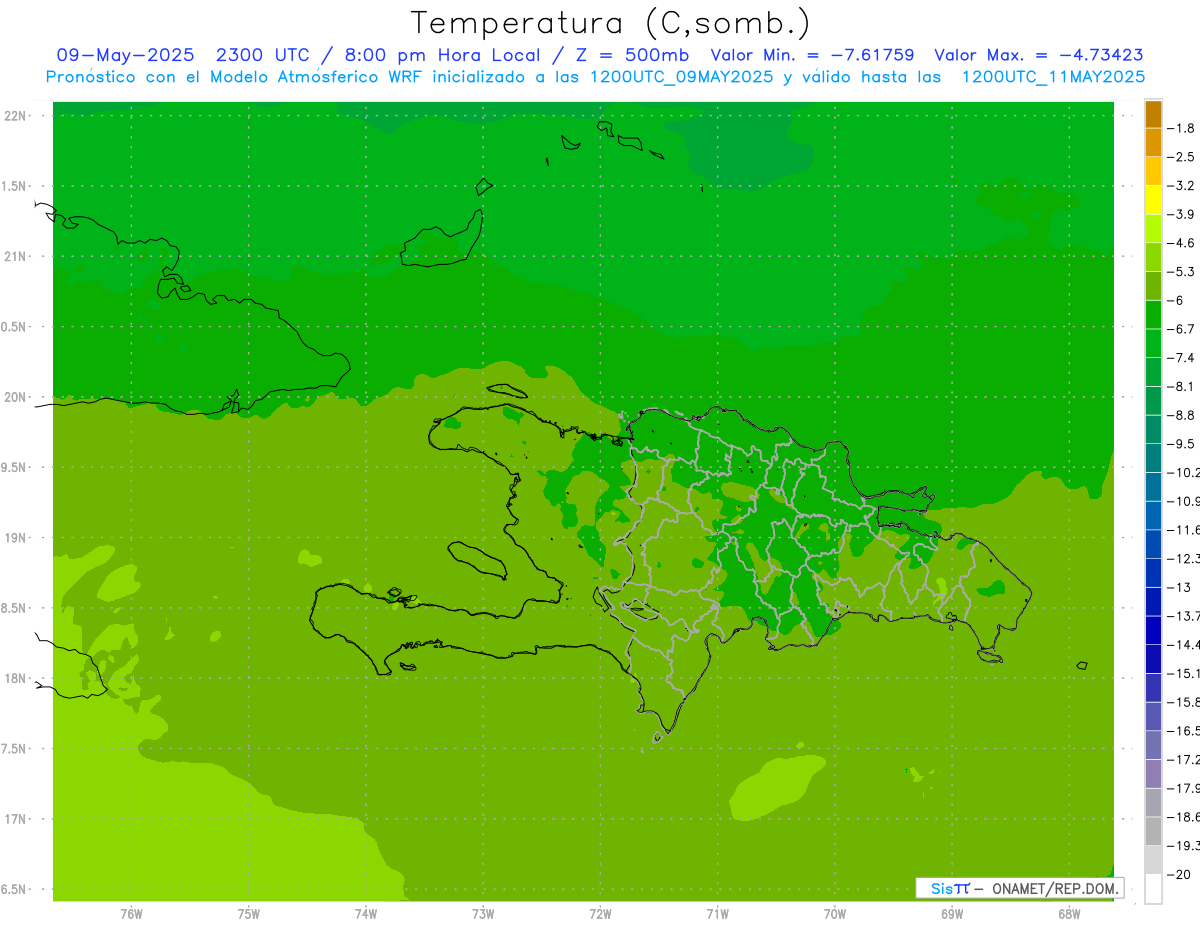Select the date text '09-May-2025'
This screenshot has width=1200, height=927.
(x=125, y=55)
